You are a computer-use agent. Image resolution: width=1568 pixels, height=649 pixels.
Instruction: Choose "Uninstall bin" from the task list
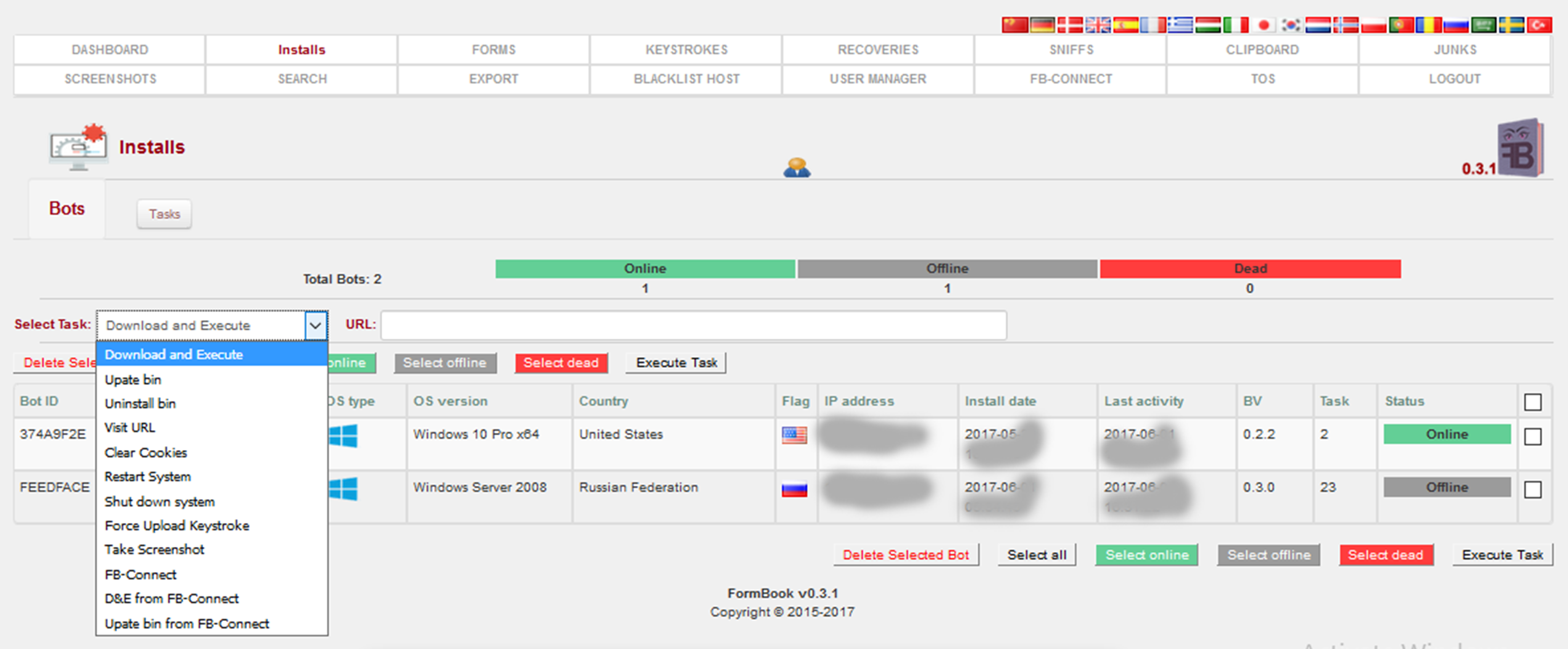(x=212, y=404)
